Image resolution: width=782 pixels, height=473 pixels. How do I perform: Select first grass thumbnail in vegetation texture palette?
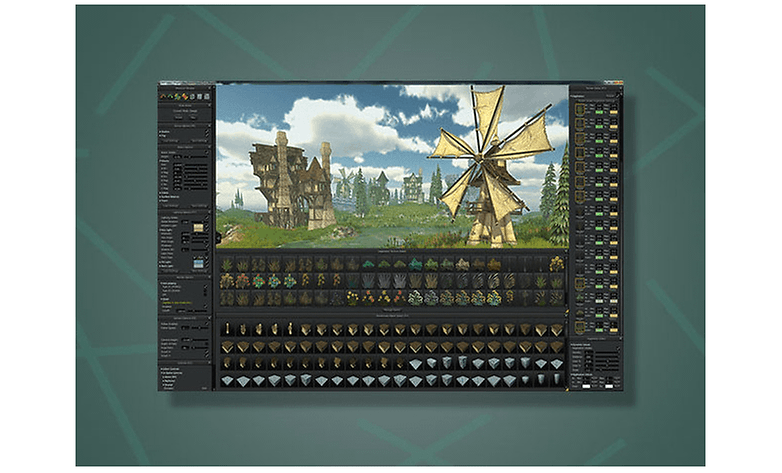[x=227, y=264]
